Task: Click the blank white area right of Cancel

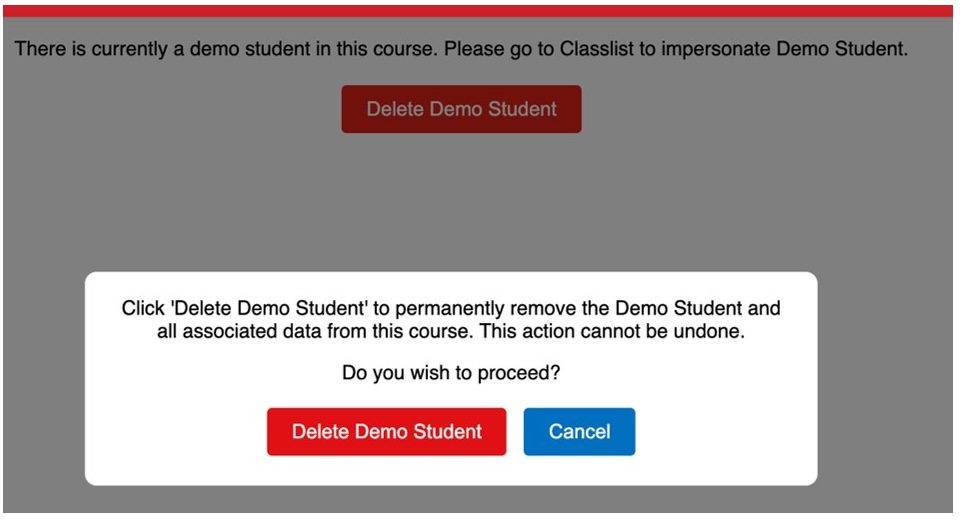Action: [725, 432]
